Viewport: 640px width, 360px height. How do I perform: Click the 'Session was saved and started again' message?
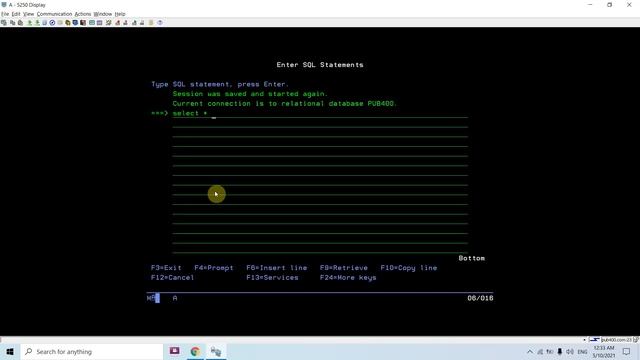(x=250, y=94)
